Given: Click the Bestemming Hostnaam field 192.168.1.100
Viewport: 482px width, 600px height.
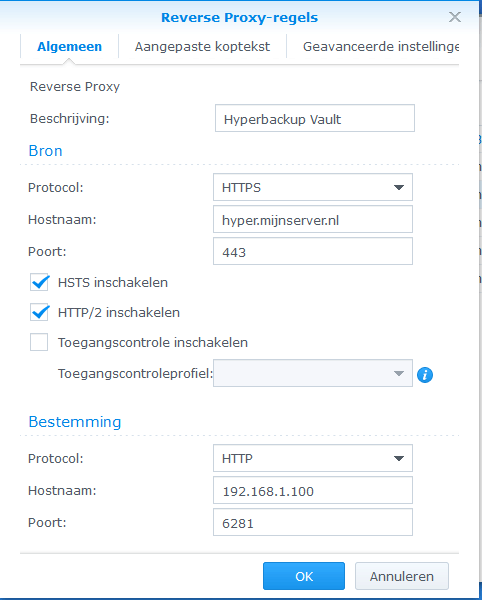Looking at the screenshot, I should (313, 490).
